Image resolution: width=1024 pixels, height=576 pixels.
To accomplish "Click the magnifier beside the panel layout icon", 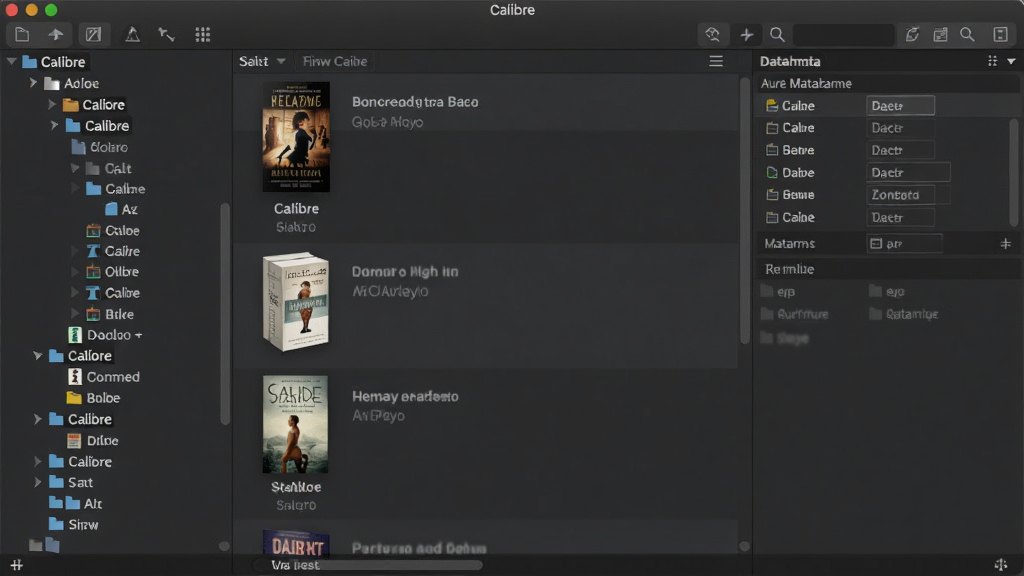I will click(x=967, y=35).
